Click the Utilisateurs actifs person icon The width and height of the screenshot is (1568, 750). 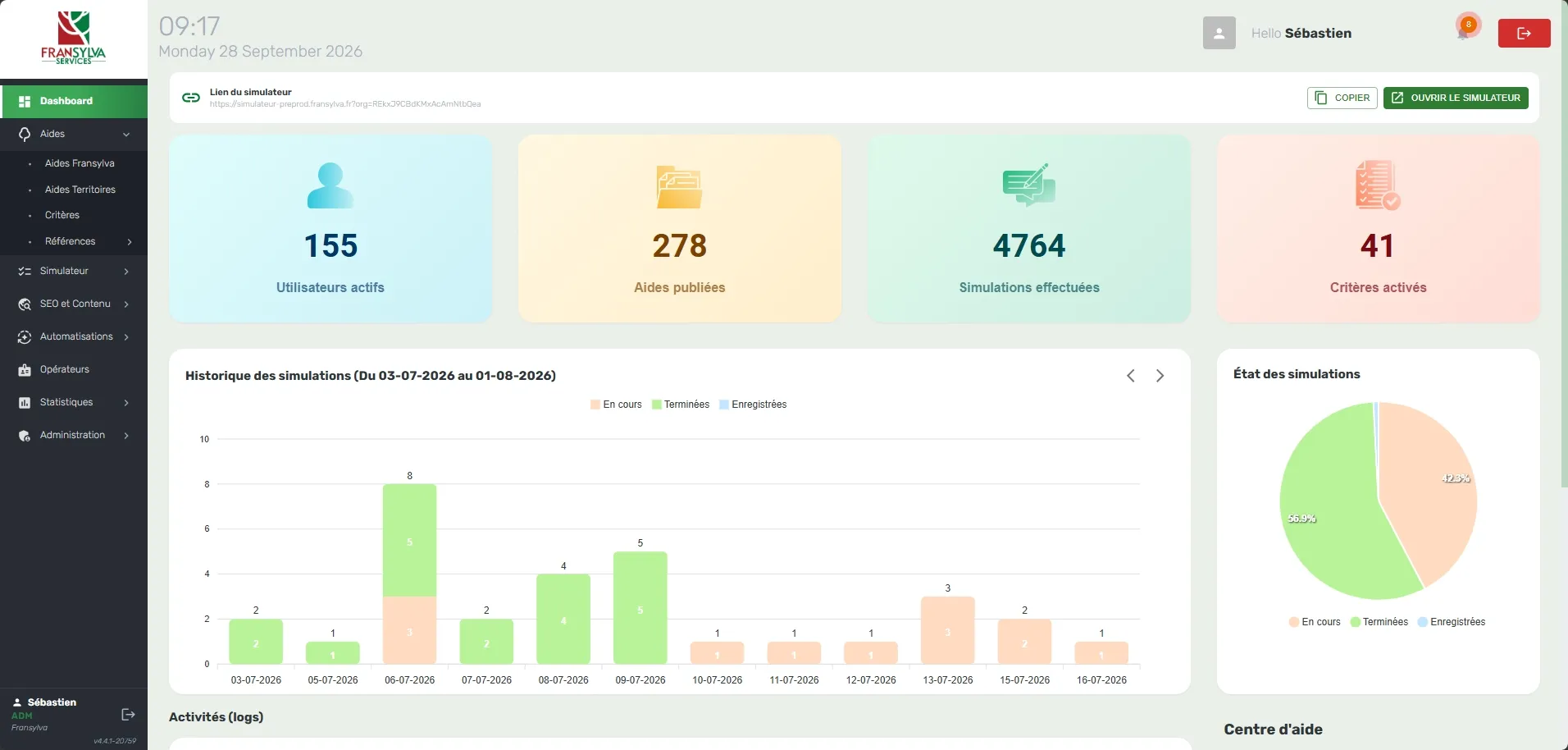330,185
